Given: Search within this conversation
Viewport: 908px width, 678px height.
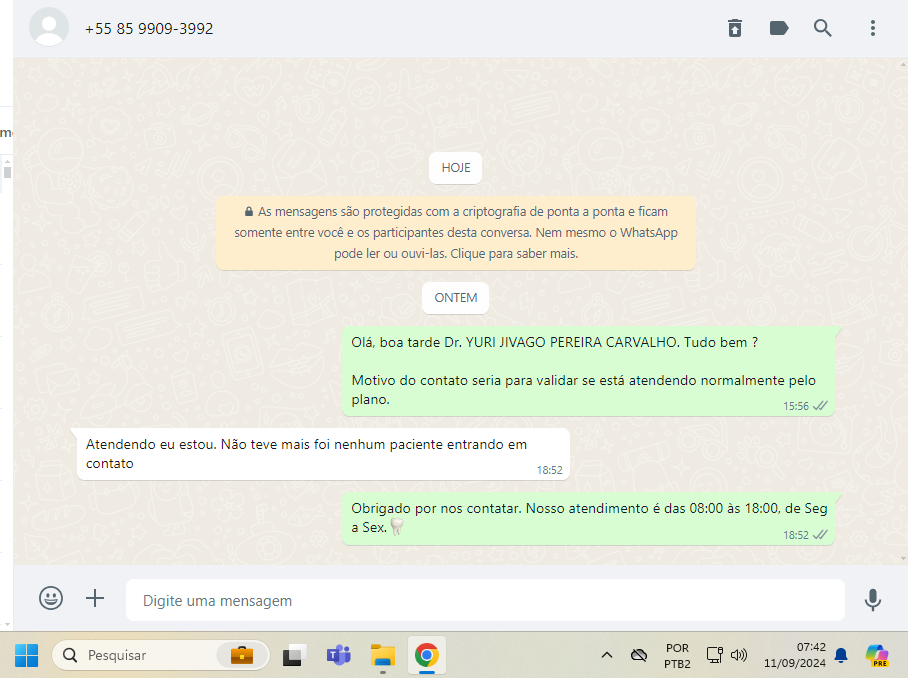Looking at the screenshot, I should point(822,28).
